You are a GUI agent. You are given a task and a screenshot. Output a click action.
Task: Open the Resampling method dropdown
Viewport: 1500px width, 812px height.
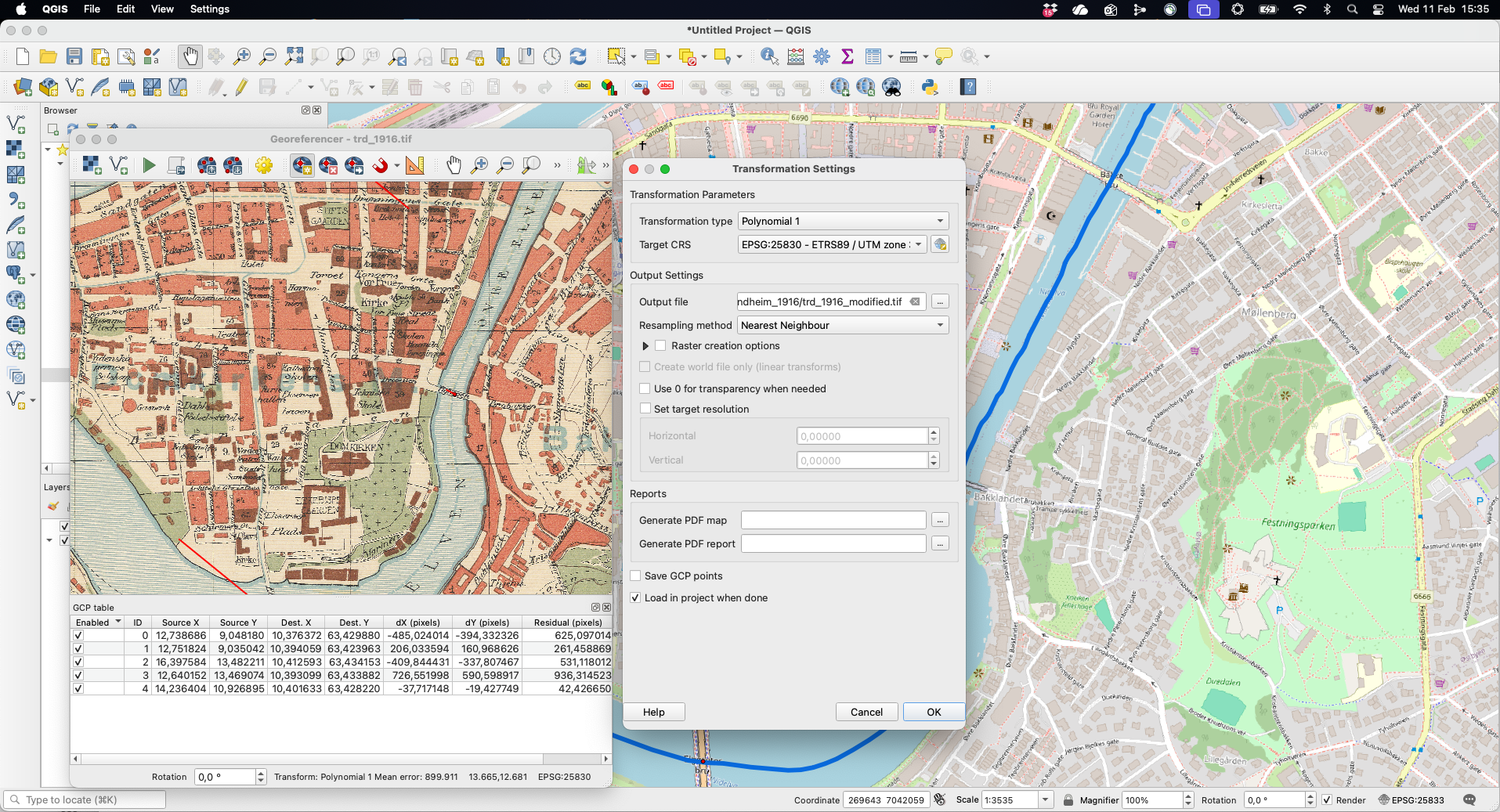coord(842,325)
